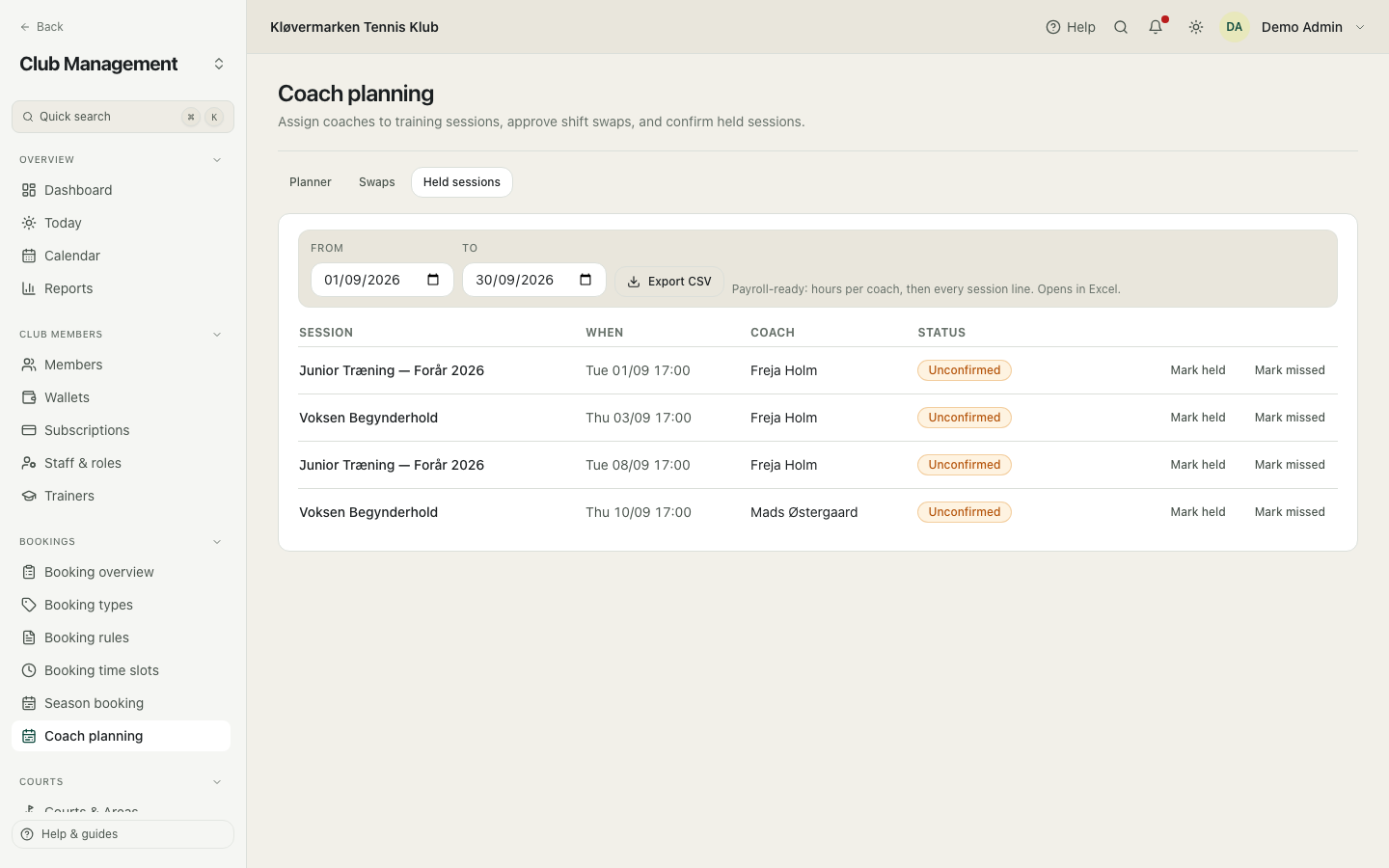This screenshot has height=868, width=1389.
Task: Collapse the Courts sidebar section
Action: pos(217,782)
